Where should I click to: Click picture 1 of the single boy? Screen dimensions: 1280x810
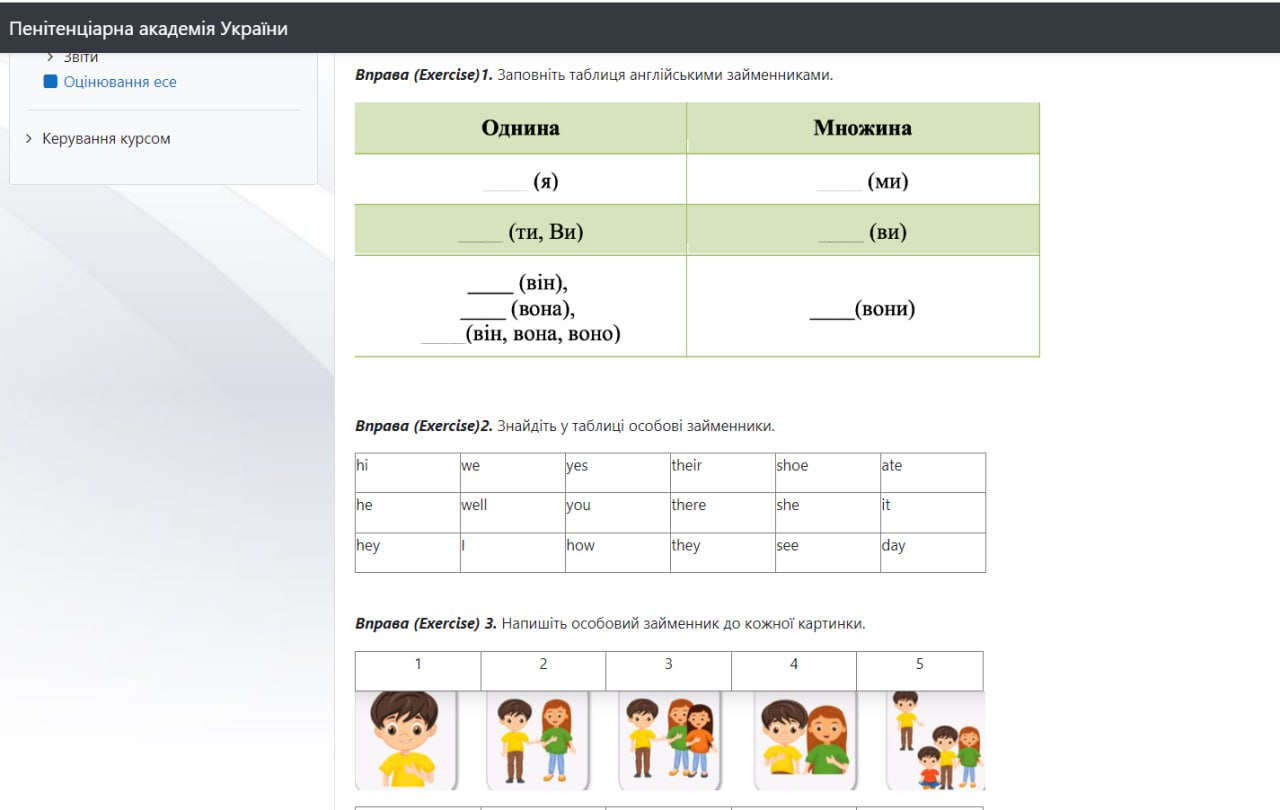click(x=406, y=740)
